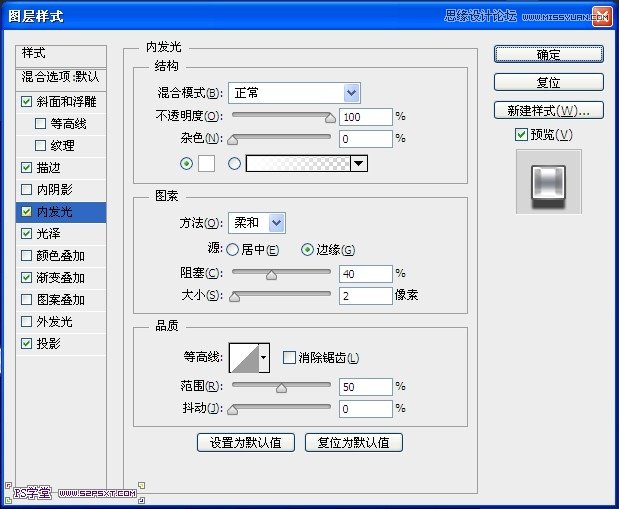Screen dimensions: 619x509
Task: Open the 投影 settings page
Action: pyautogui.click(x=49, y=344)
